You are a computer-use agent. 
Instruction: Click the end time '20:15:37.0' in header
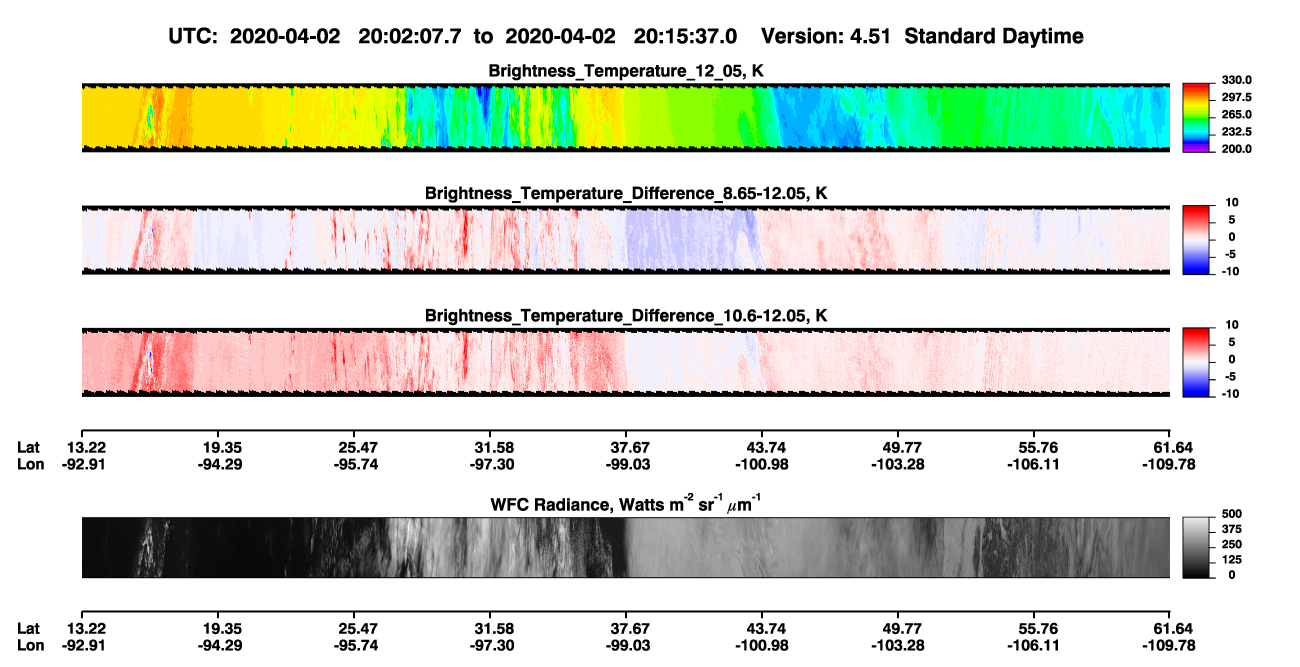tap(686, 36)
